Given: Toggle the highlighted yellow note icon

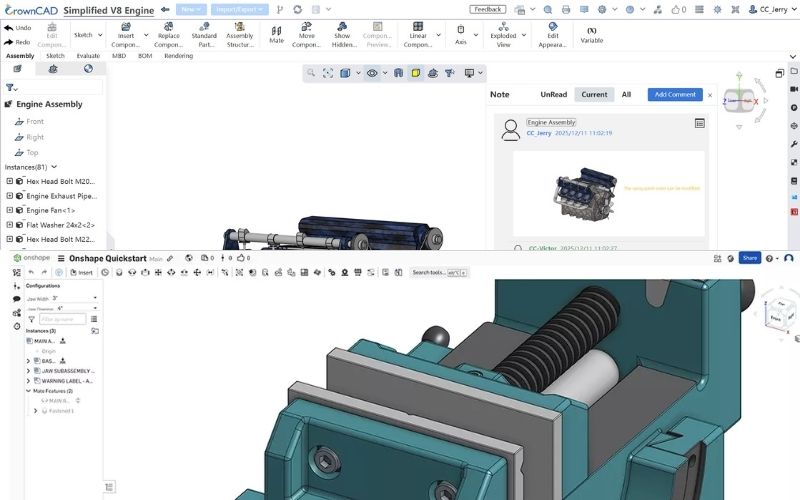Looking at the screenshot, I should tap(416, 73).
